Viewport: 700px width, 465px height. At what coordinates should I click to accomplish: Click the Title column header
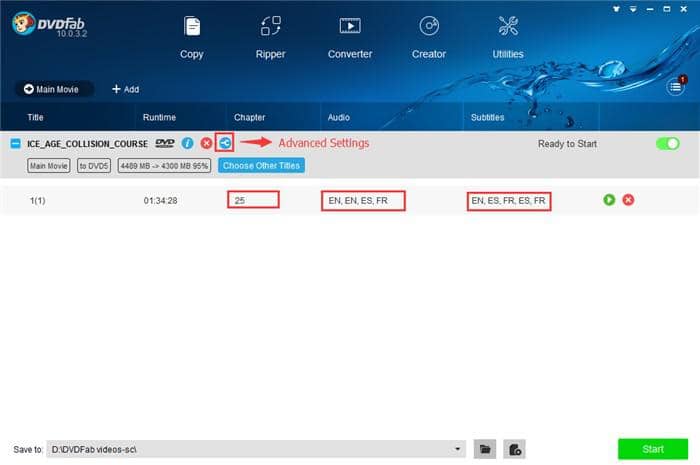(35, 117)
